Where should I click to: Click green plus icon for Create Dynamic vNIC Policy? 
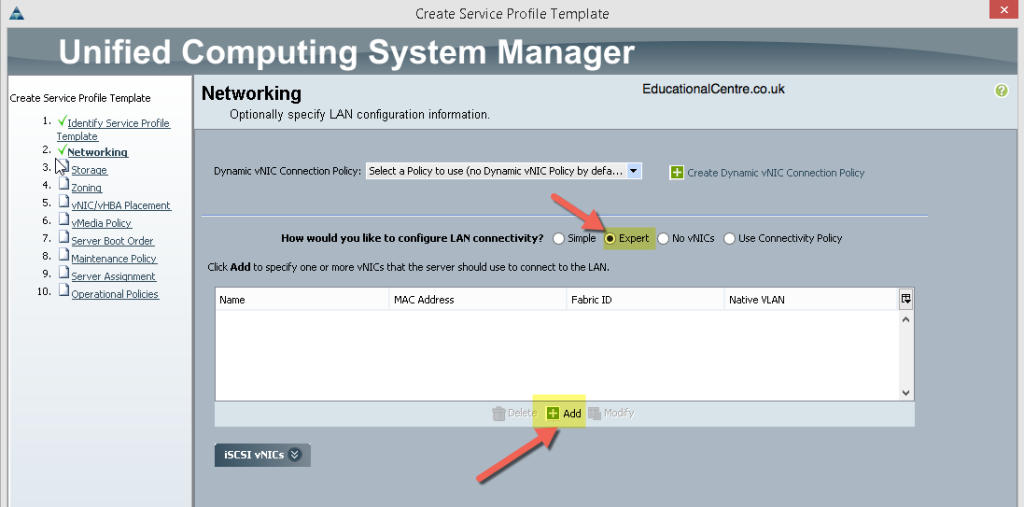[x=677, y=172]
